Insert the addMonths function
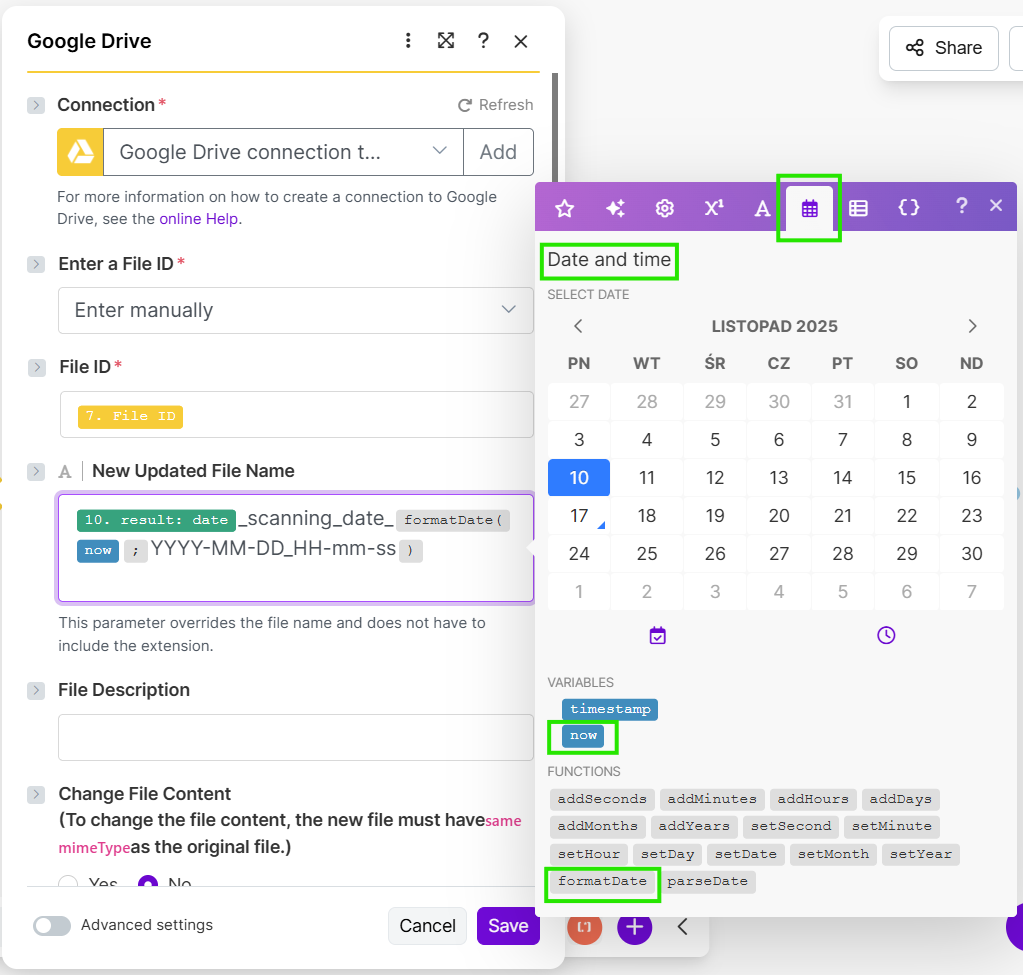Viewport: 1023px width, 975px height. (x=598, y=826)
